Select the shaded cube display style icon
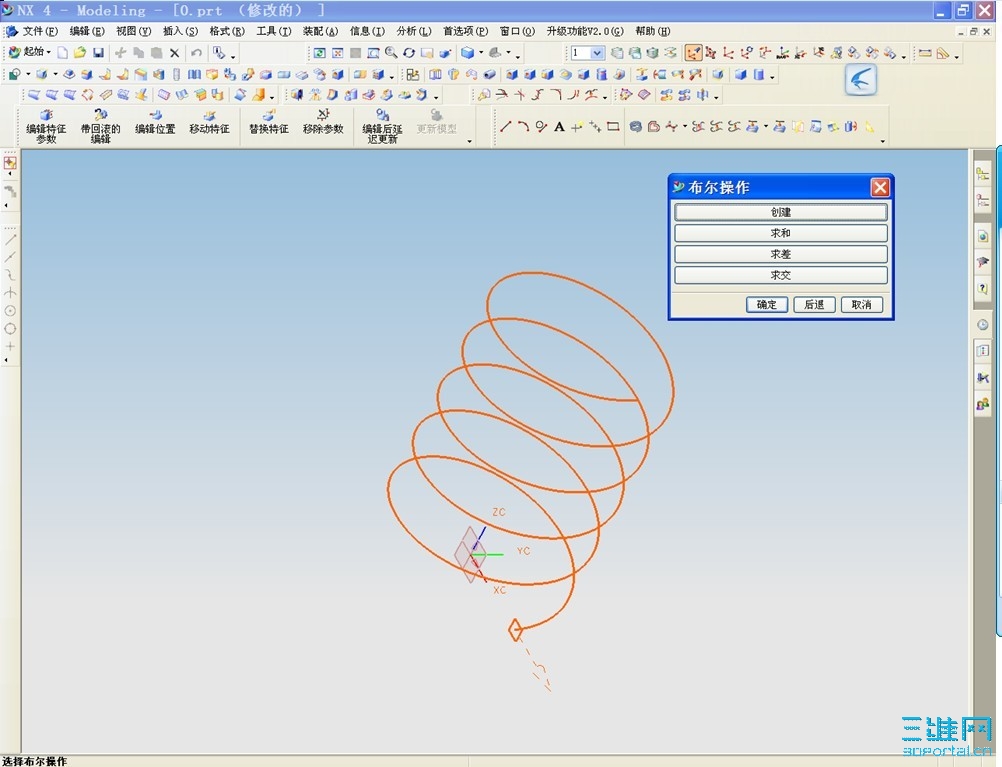 click(468, 53)
